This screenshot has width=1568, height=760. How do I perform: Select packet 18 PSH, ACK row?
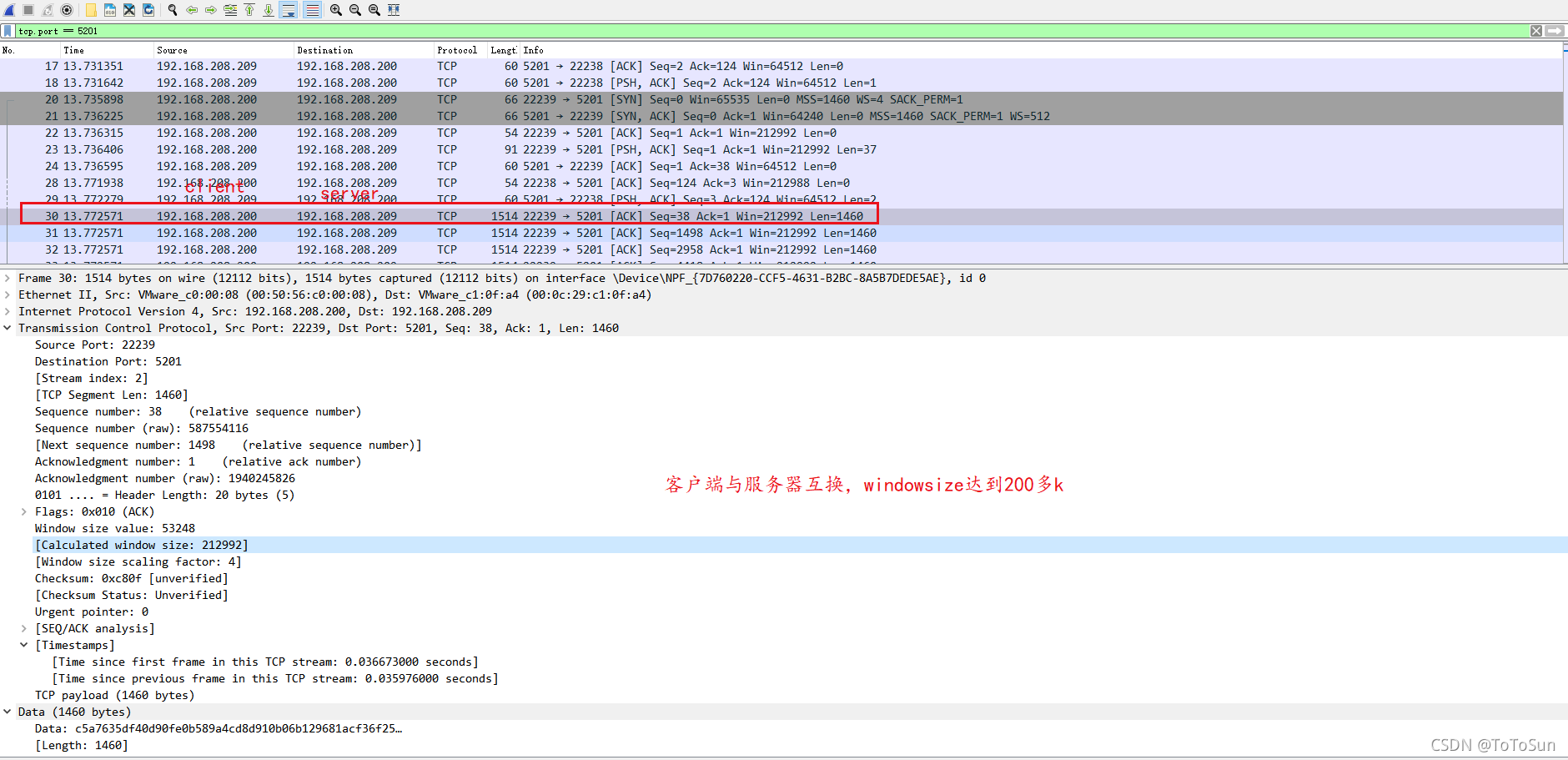781,83
